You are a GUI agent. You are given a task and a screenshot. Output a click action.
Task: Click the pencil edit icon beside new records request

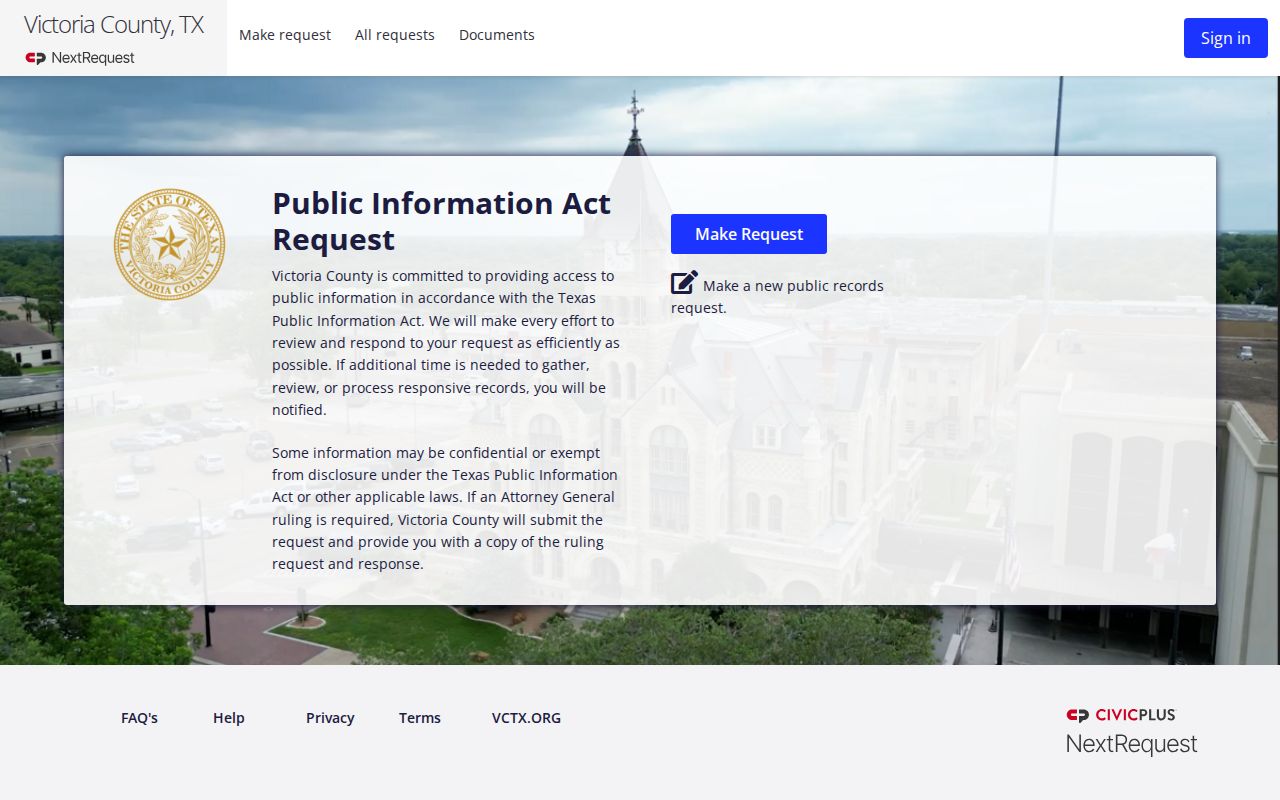[x=684, y=283]
